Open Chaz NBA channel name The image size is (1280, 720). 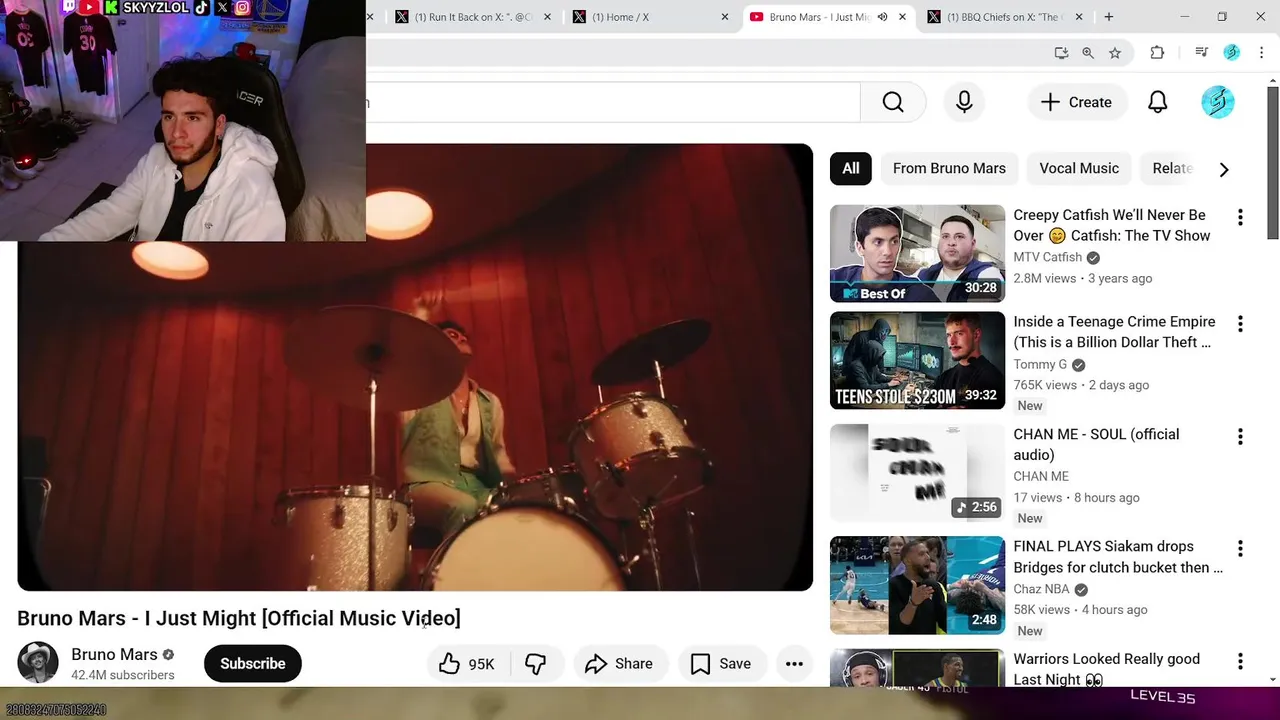point(1041,590)
